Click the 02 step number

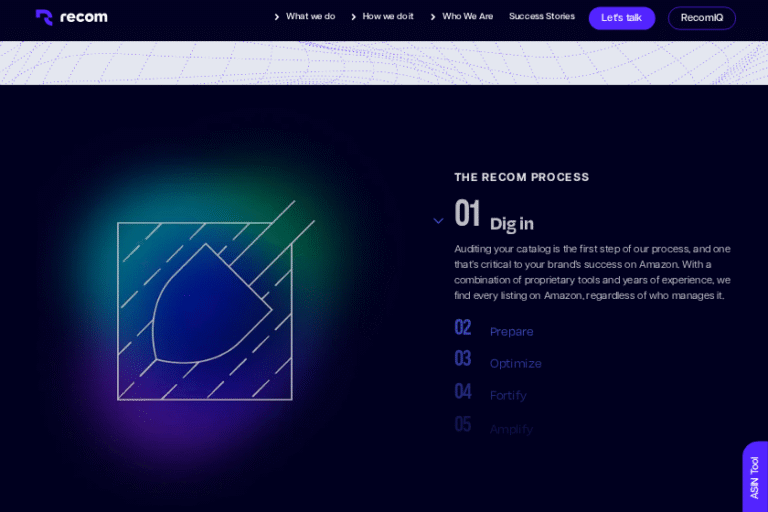click(x=463, y=328)
